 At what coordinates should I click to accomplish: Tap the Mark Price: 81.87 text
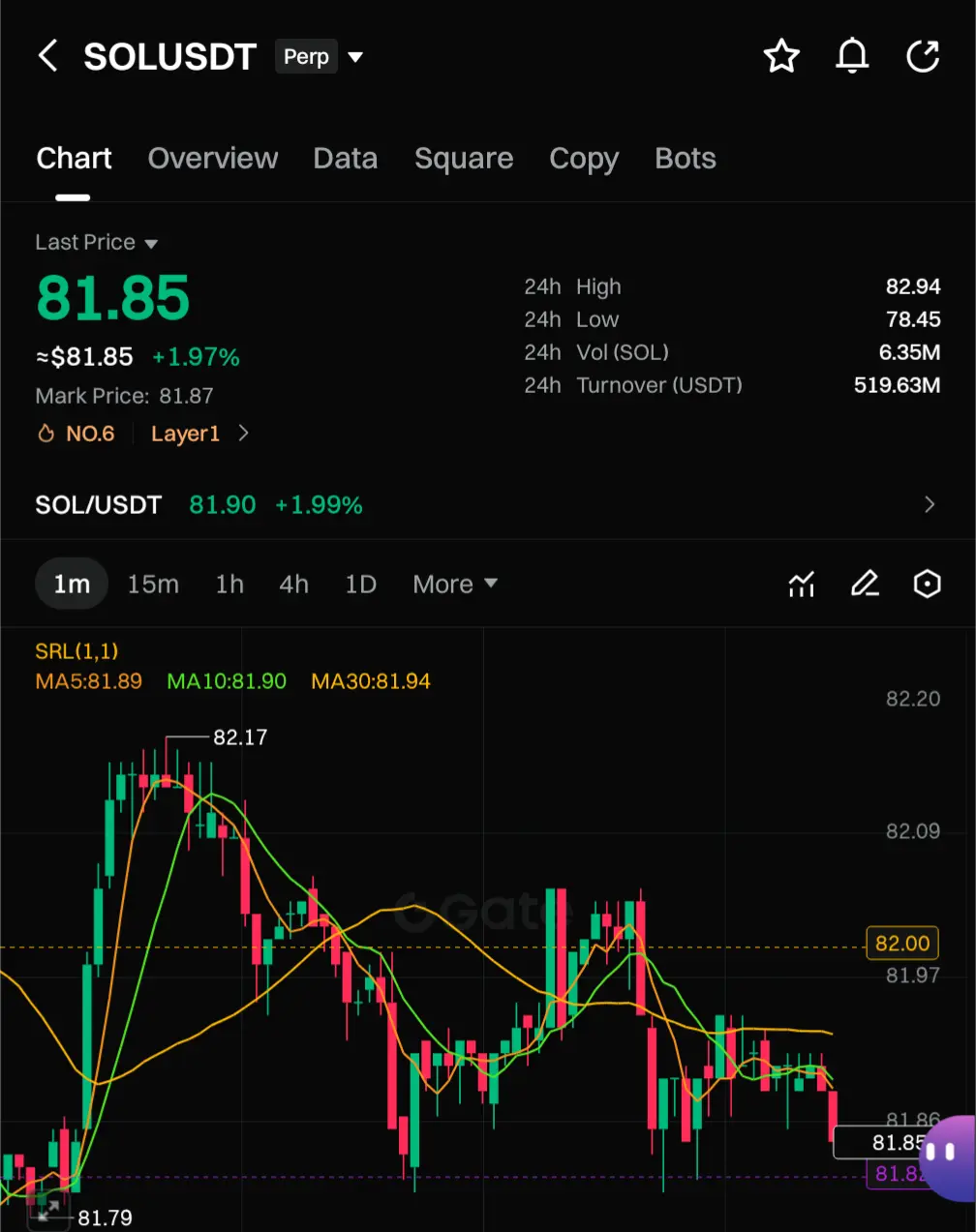pos(124,396)
